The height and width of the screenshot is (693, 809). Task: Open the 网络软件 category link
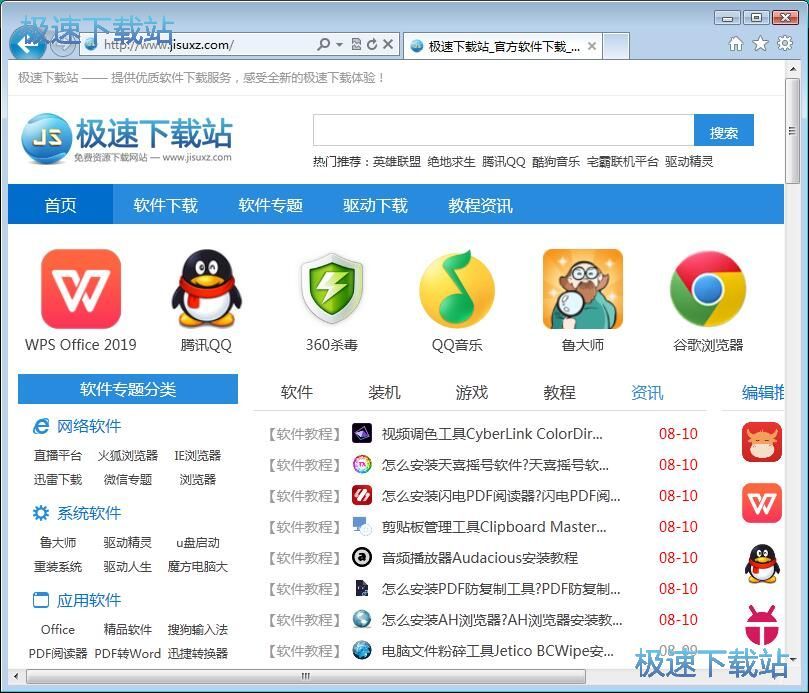[89, 426]
